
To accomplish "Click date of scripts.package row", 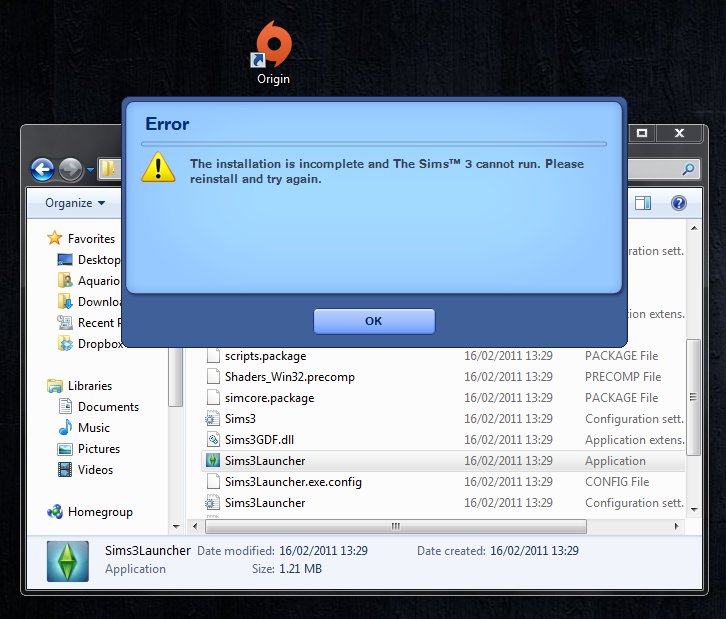I will [508, 356].
